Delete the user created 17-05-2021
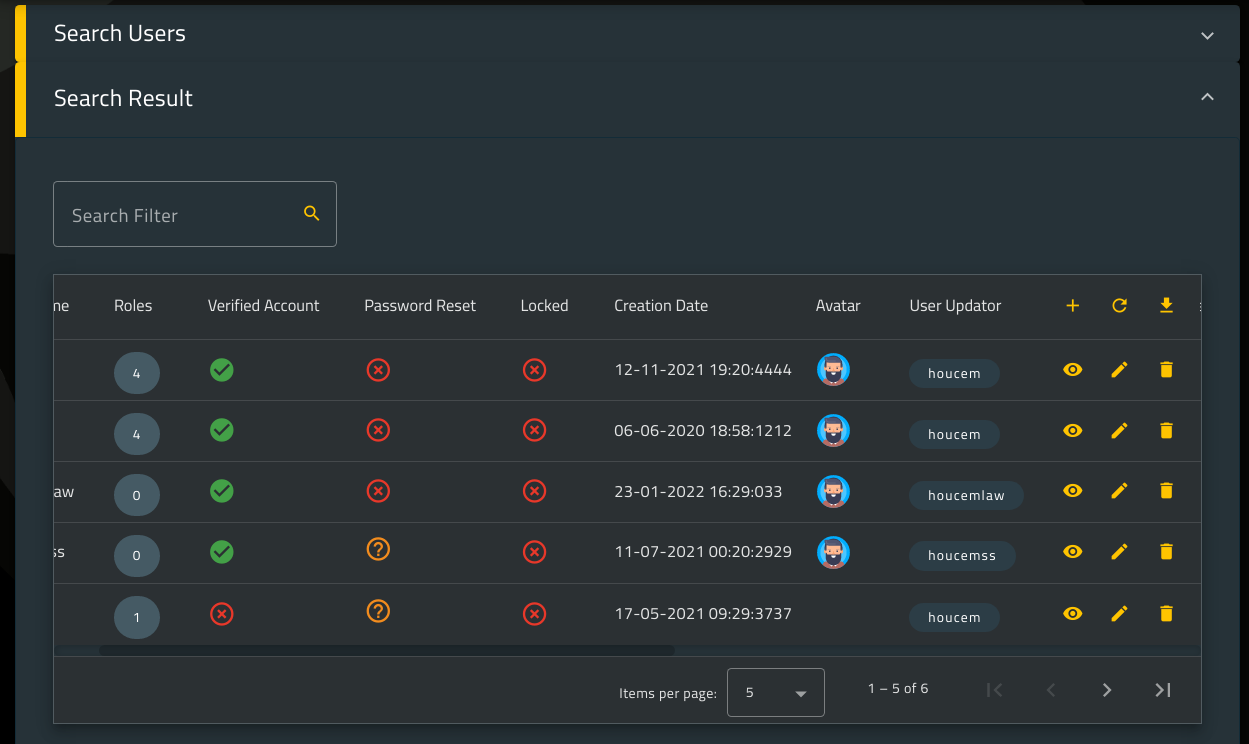Screen dimensions: 1249x744 (1166, 614)
